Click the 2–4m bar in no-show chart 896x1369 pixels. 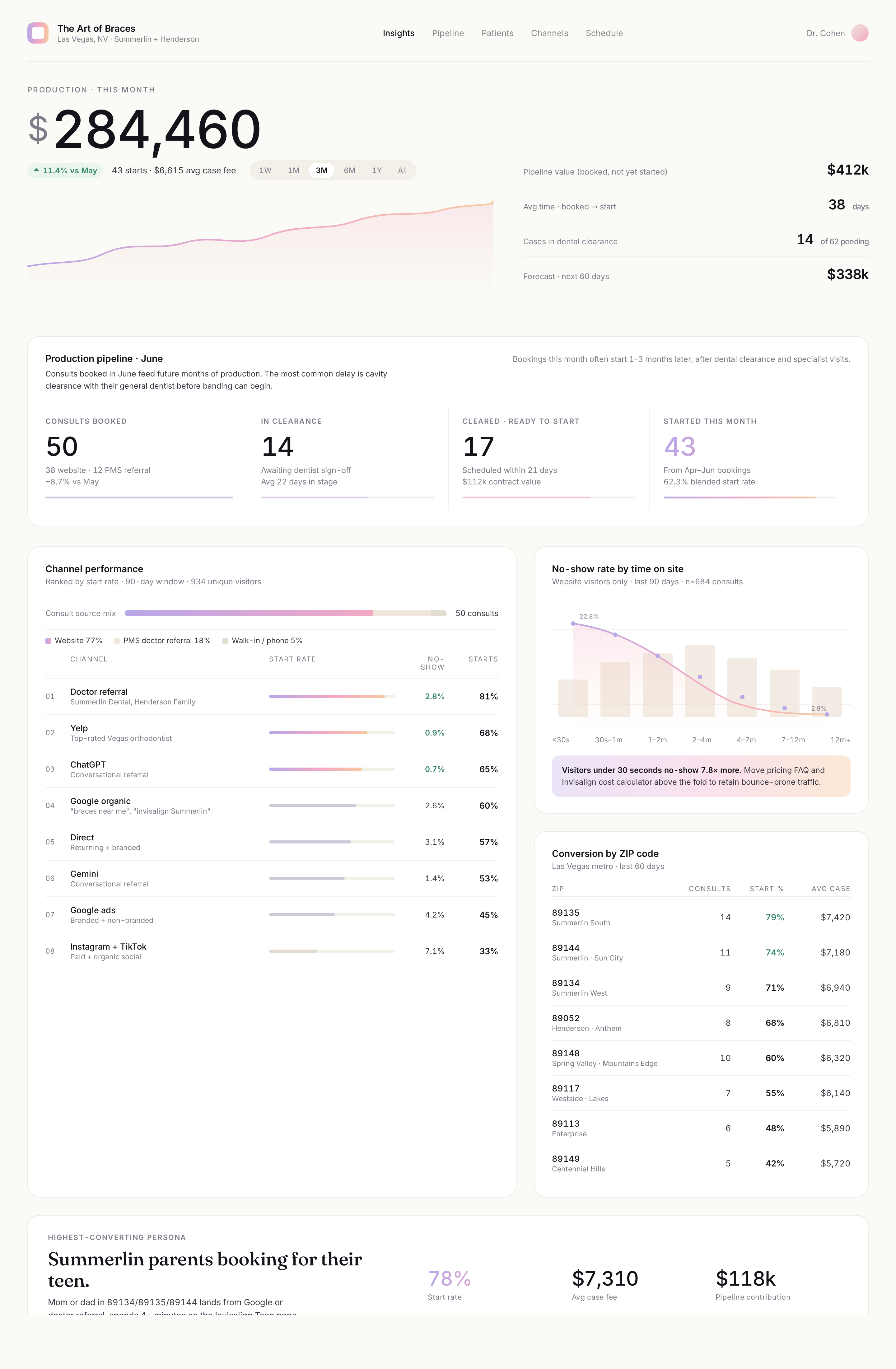coord(700,680)
